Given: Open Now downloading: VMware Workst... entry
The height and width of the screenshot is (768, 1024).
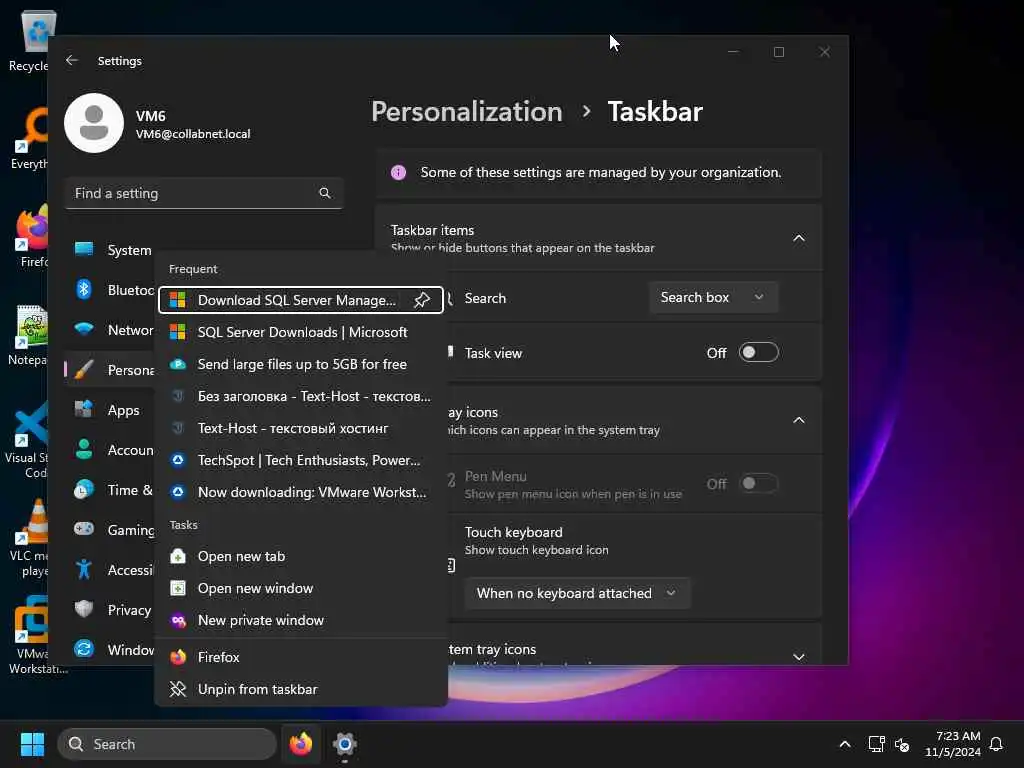Looking at the screenshot, I should click(x=300, y=492).
